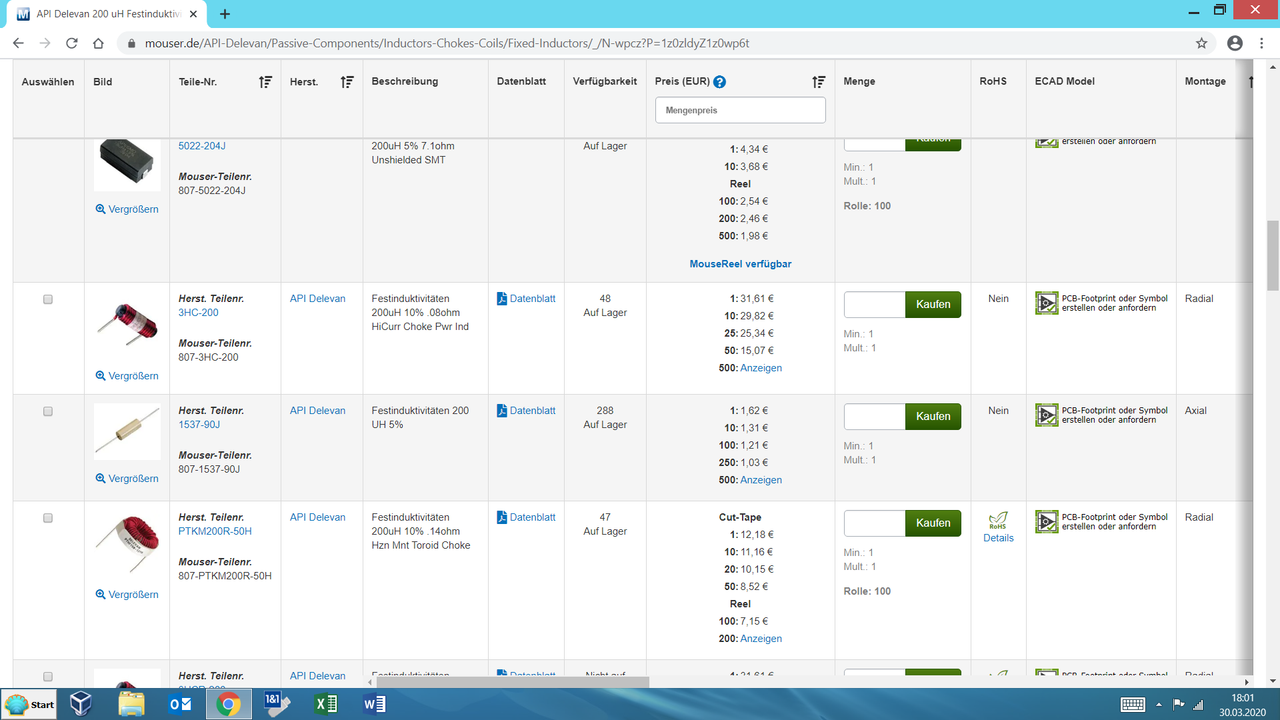Open Word from the taskbar
Viewport: 1280px width, 720px height.
372,703
